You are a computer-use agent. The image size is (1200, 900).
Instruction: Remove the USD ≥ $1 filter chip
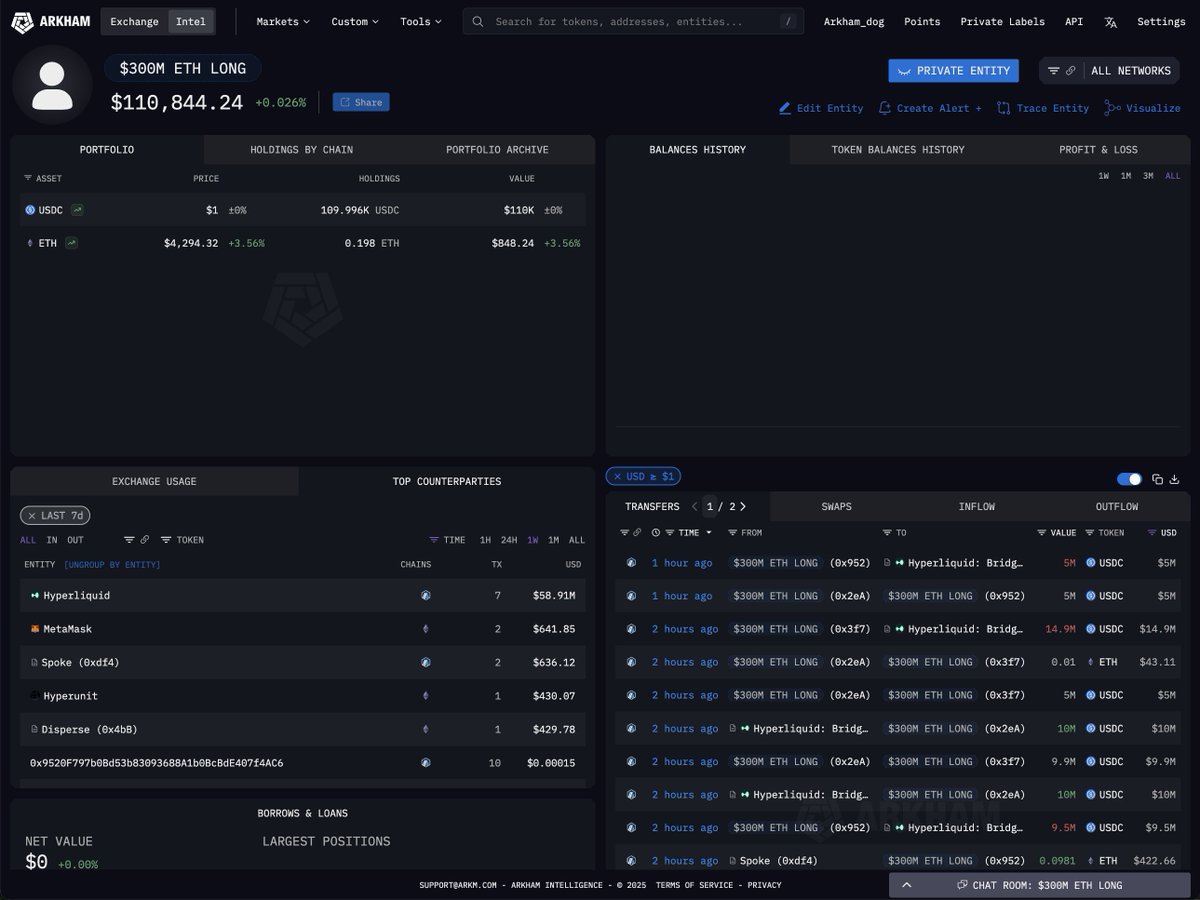(x=617, y=477)
